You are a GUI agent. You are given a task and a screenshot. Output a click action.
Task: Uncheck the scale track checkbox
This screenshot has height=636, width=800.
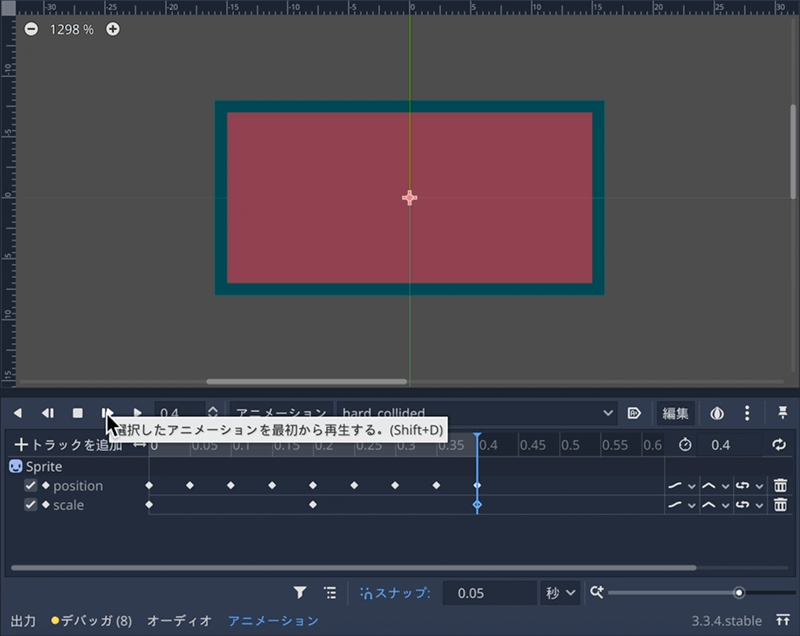coord(31,505)
